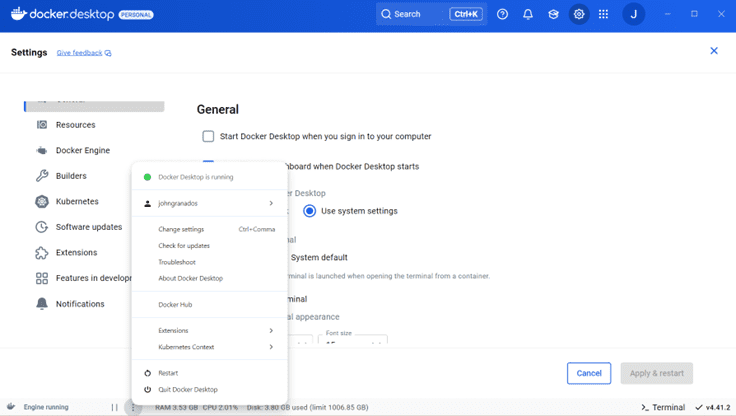Click the feedback icon next to Give feedback
Viewport: 736px width, 416px height.
(108, 53)
